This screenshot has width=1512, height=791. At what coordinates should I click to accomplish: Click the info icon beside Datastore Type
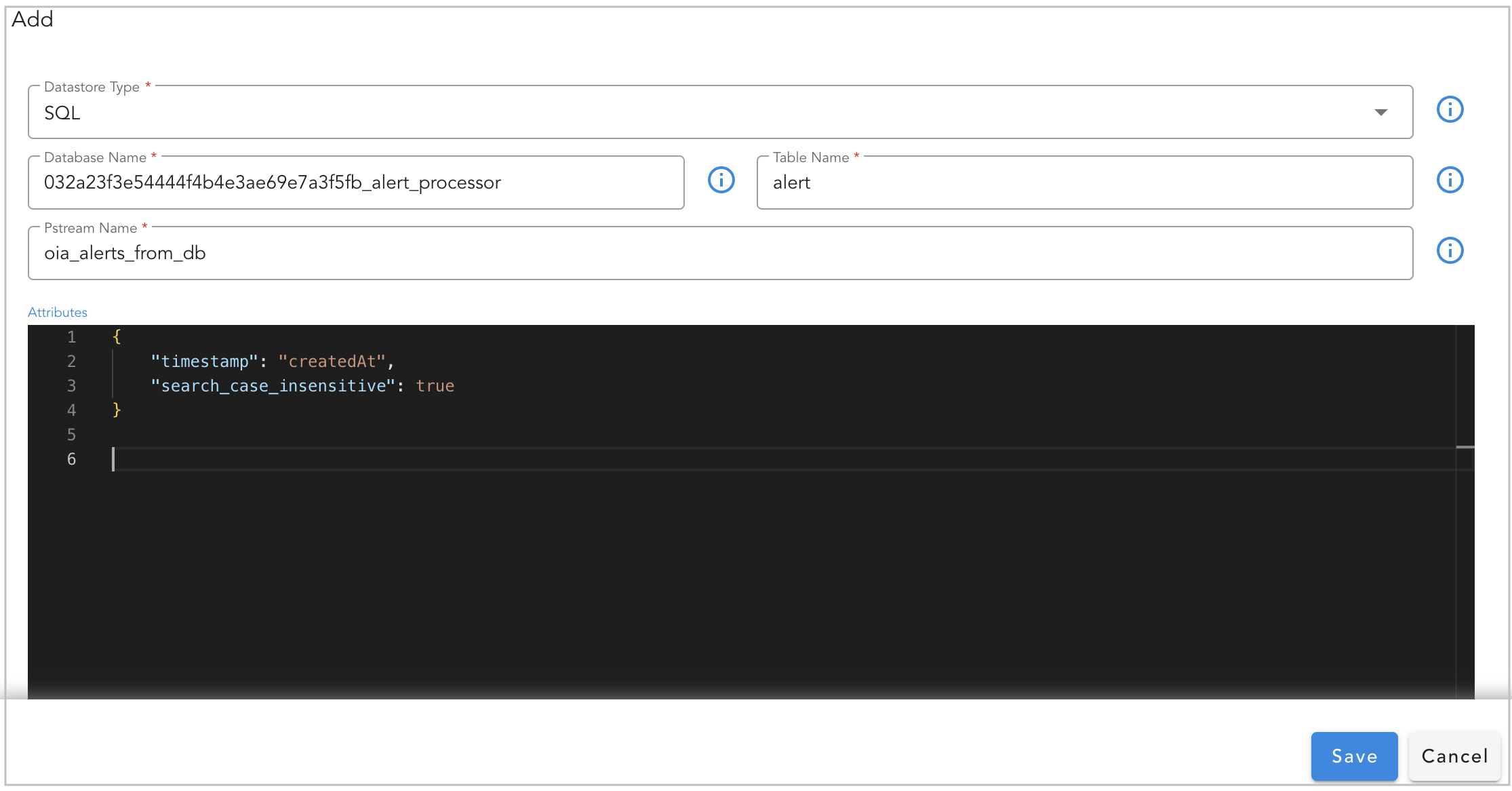[1450, 109]
